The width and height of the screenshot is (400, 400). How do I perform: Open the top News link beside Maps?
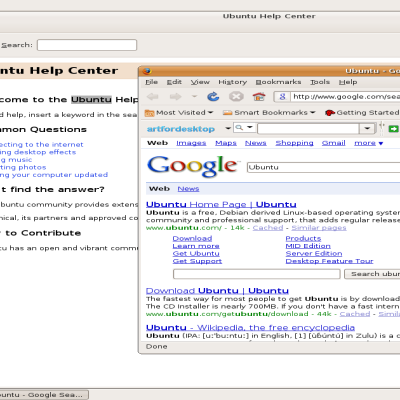tap(256, 143)
